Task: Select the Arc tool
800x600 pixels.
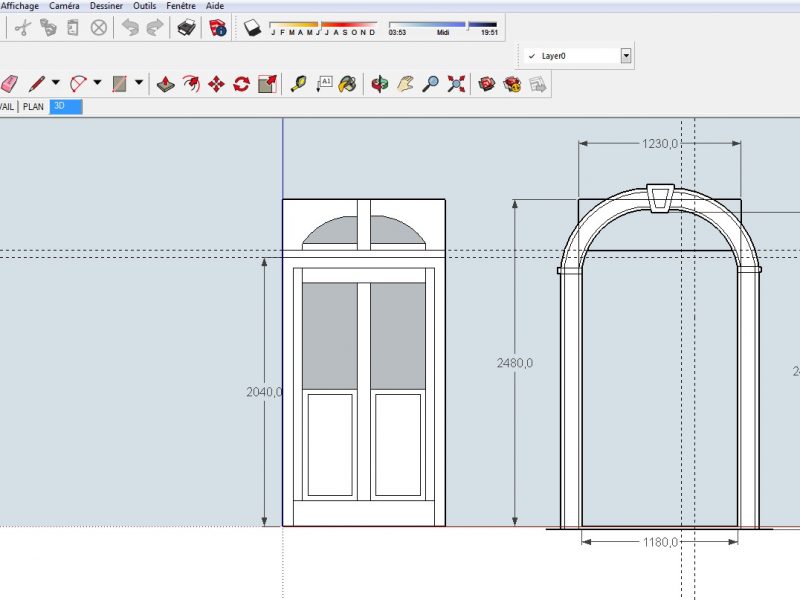Action: [x=78, y=84]
